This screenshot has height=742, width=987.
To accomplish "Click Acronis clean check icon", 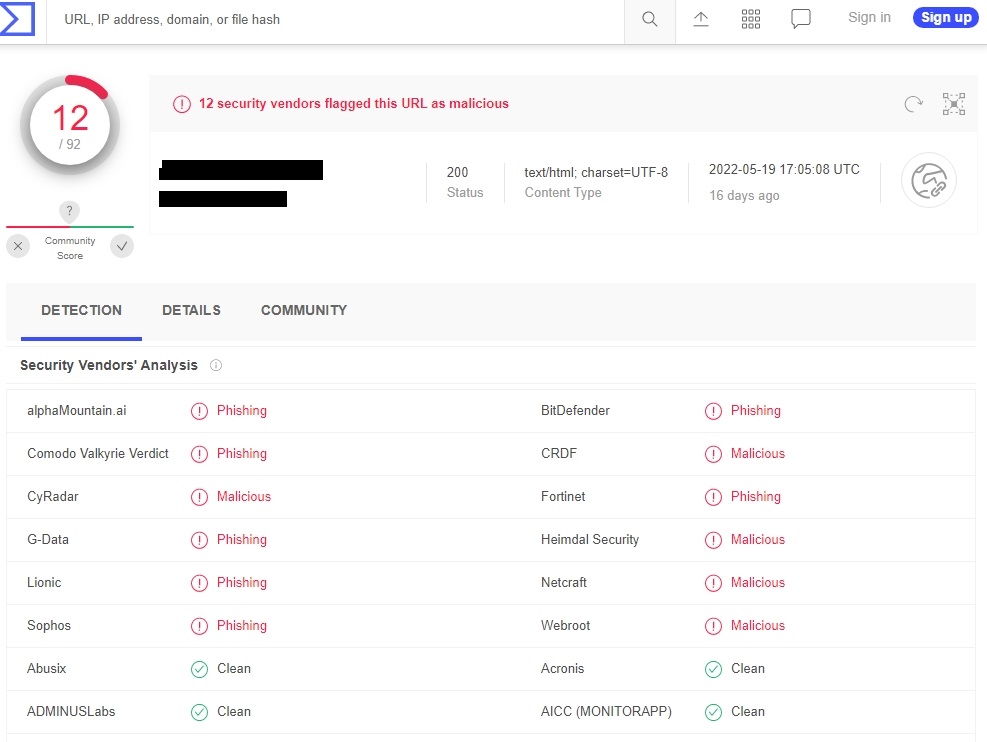I will 713,669.
